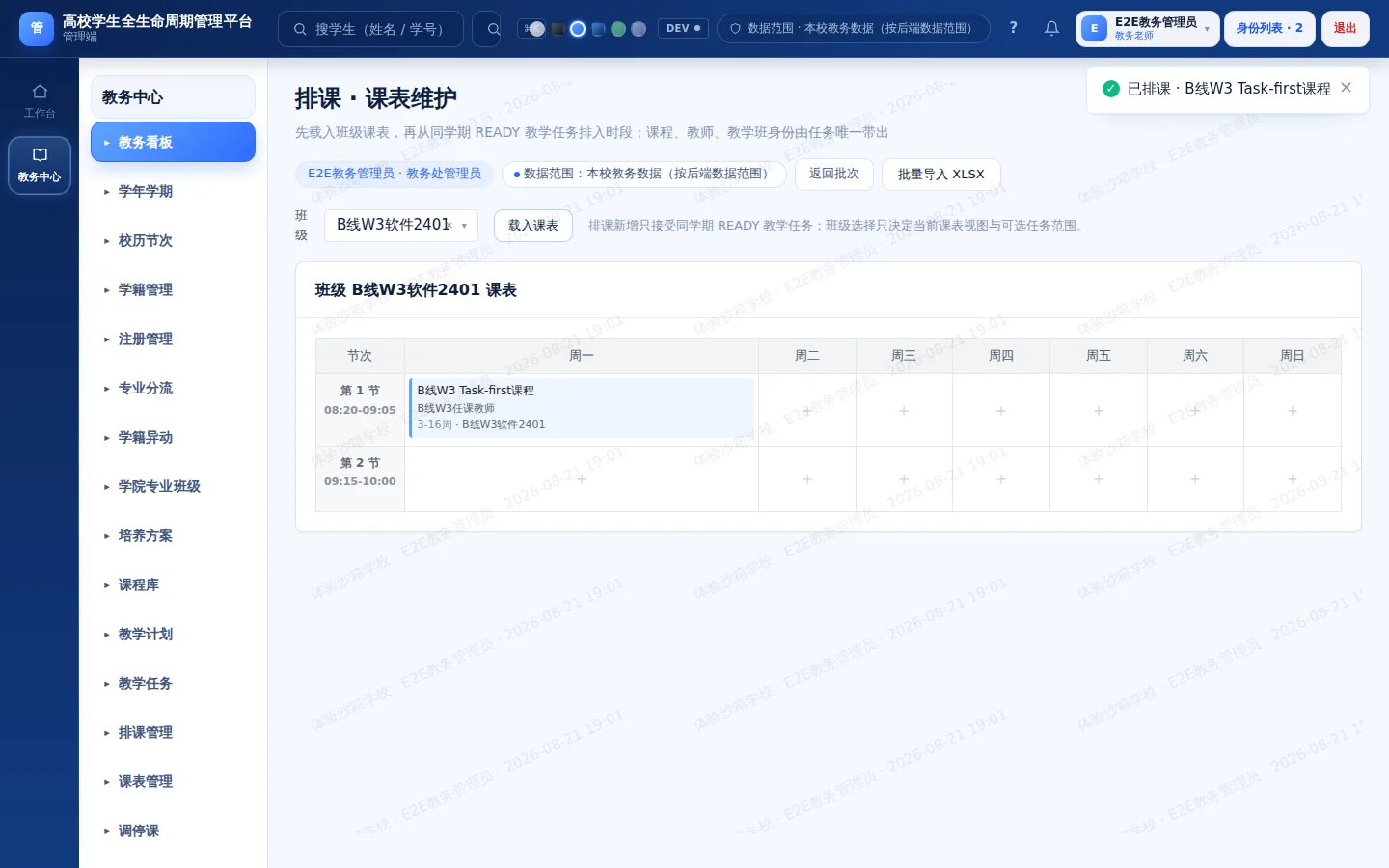The image size is (1389, 868).
Task: Open 课表管理 in the sidebar
Action: point(173,781)
